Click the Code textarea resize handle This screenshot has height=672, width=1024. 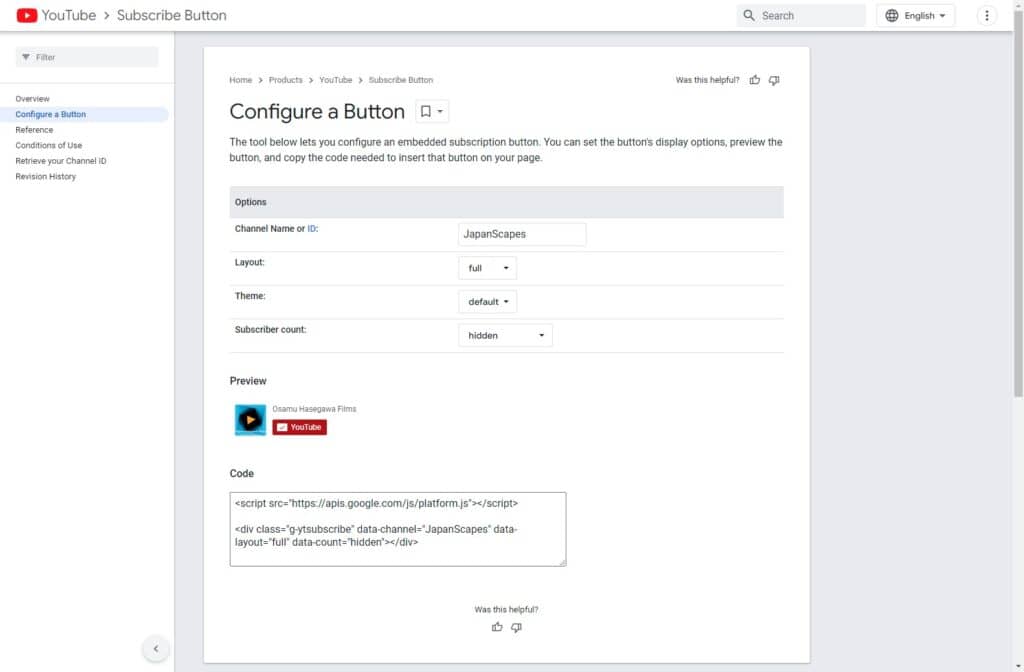pyautogui.click(x=562, y=562)
